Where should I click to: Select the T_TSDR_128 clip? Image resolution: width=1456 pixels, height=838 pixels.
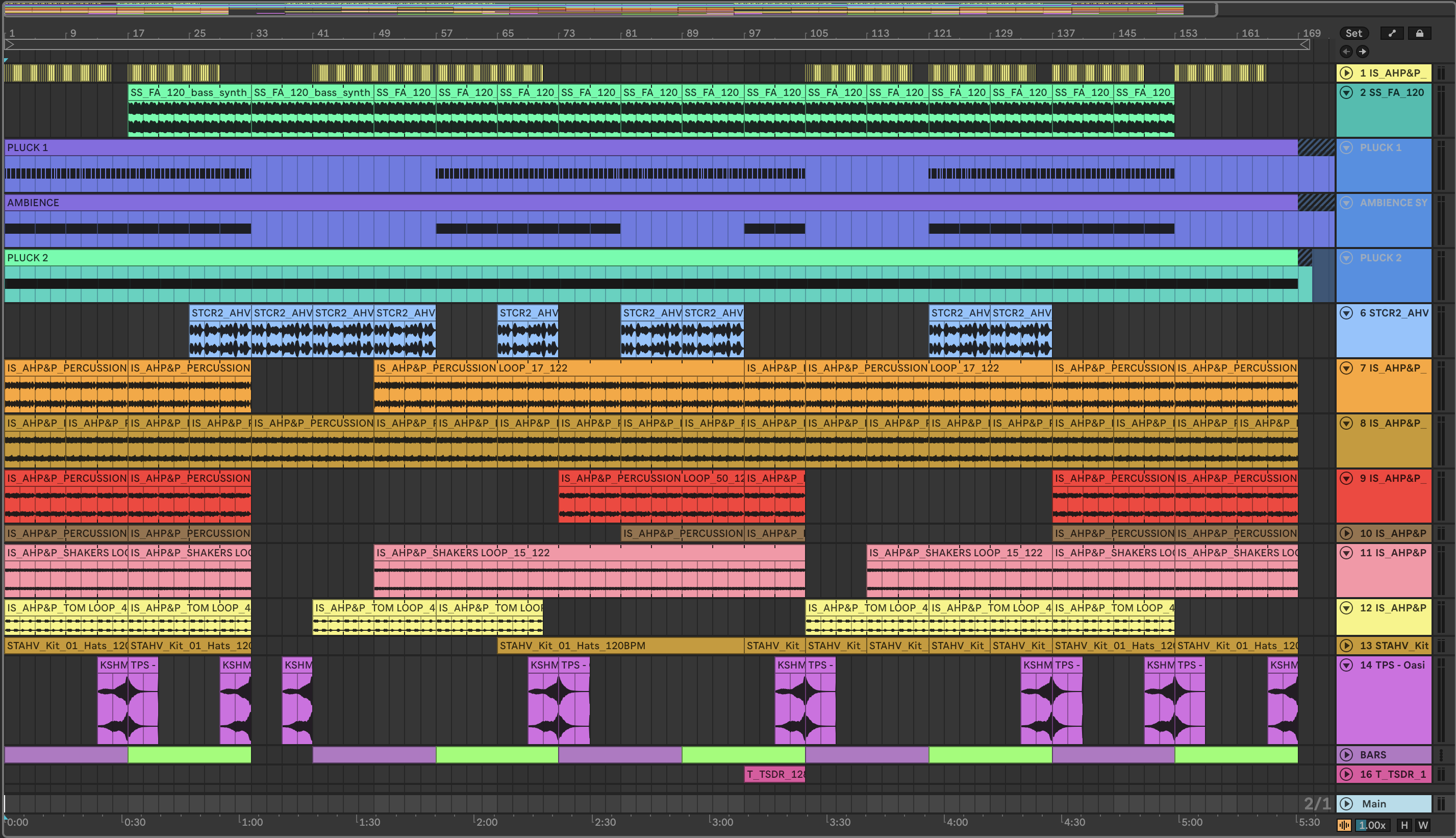774,775
